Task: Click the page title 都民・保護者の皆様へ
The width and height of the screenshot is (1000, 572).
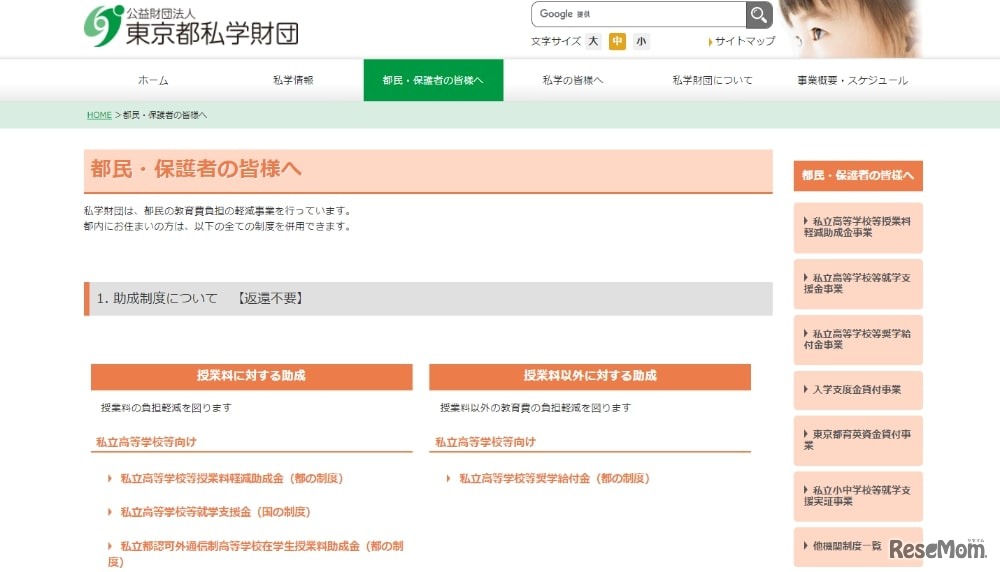Action: click(196, 169)
